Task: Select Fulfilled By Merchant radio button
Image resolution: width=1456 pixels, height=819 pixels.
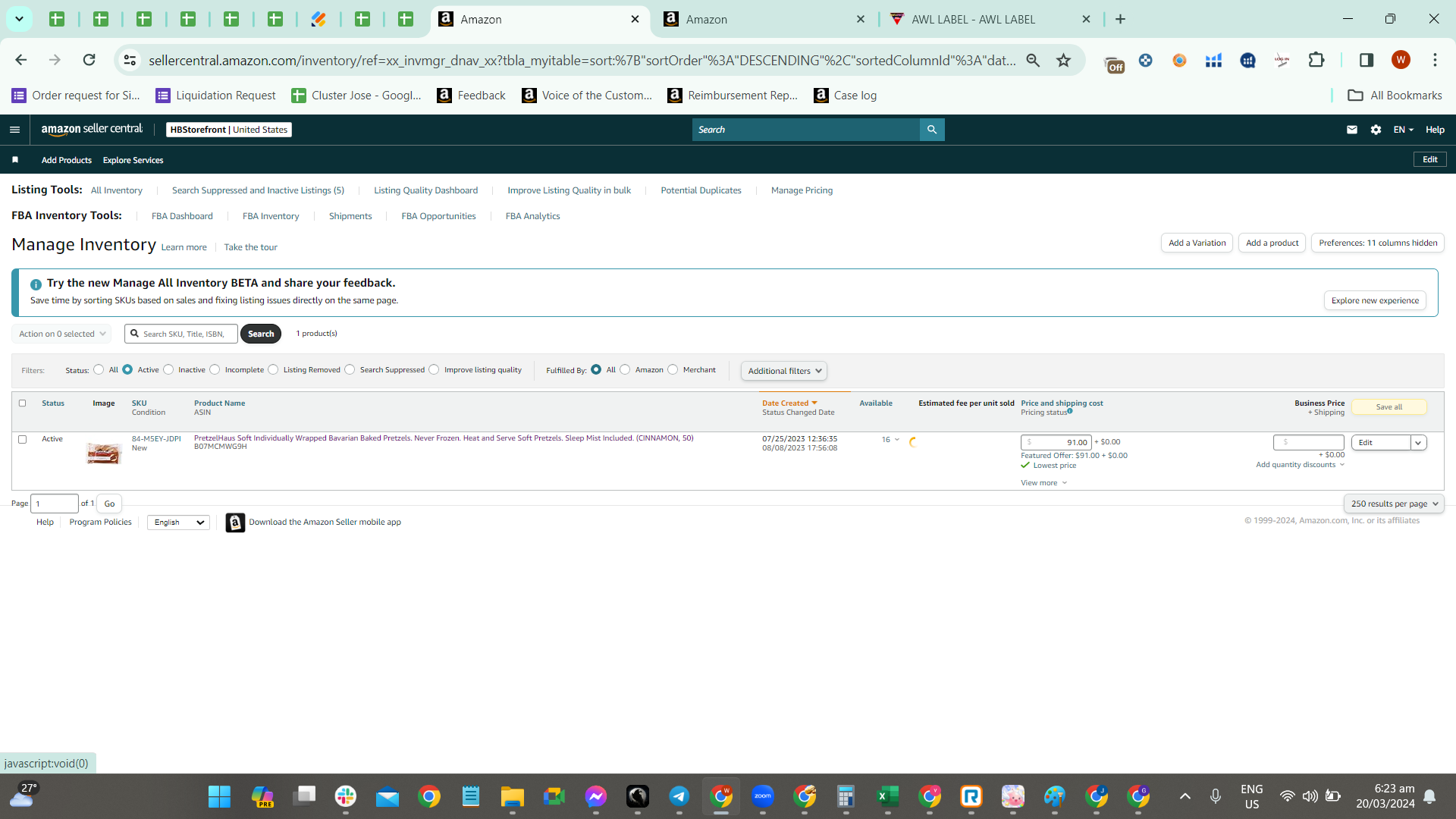Action: (673, 370)
